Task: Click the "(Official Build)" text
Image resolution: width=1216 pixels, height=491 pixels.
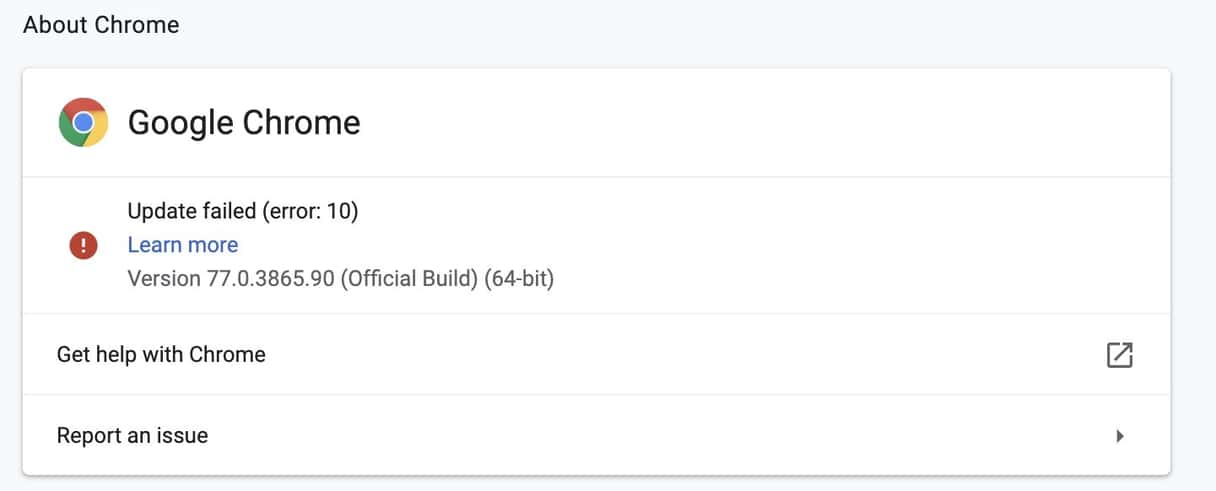Action: [409, 278]
